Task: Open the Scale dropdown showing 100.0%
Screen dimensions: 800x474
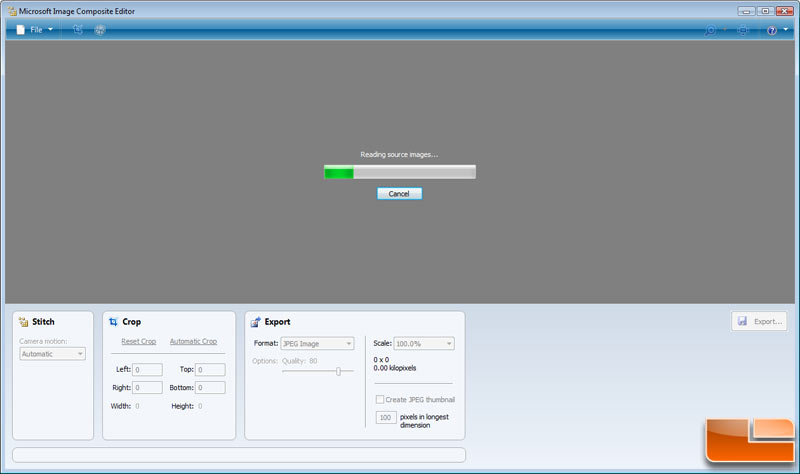Action: (424, 343)
